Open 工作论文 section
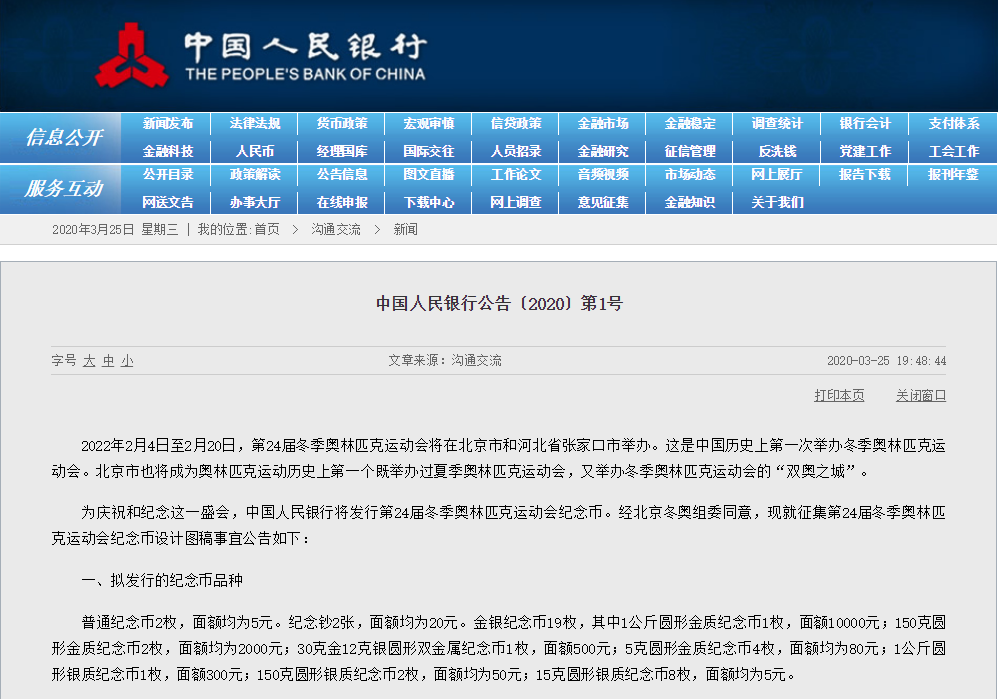998x699 pixels. [x=516, y=174]
